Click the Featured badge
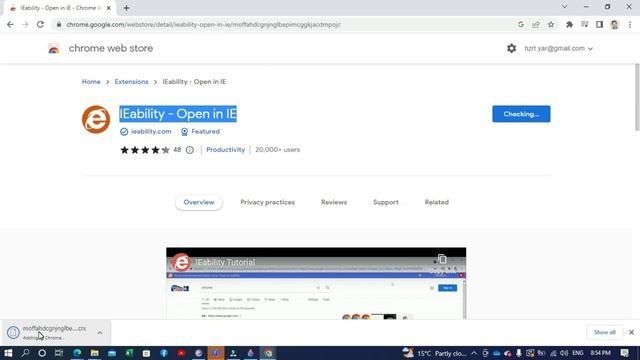 [x=200, y=131]
